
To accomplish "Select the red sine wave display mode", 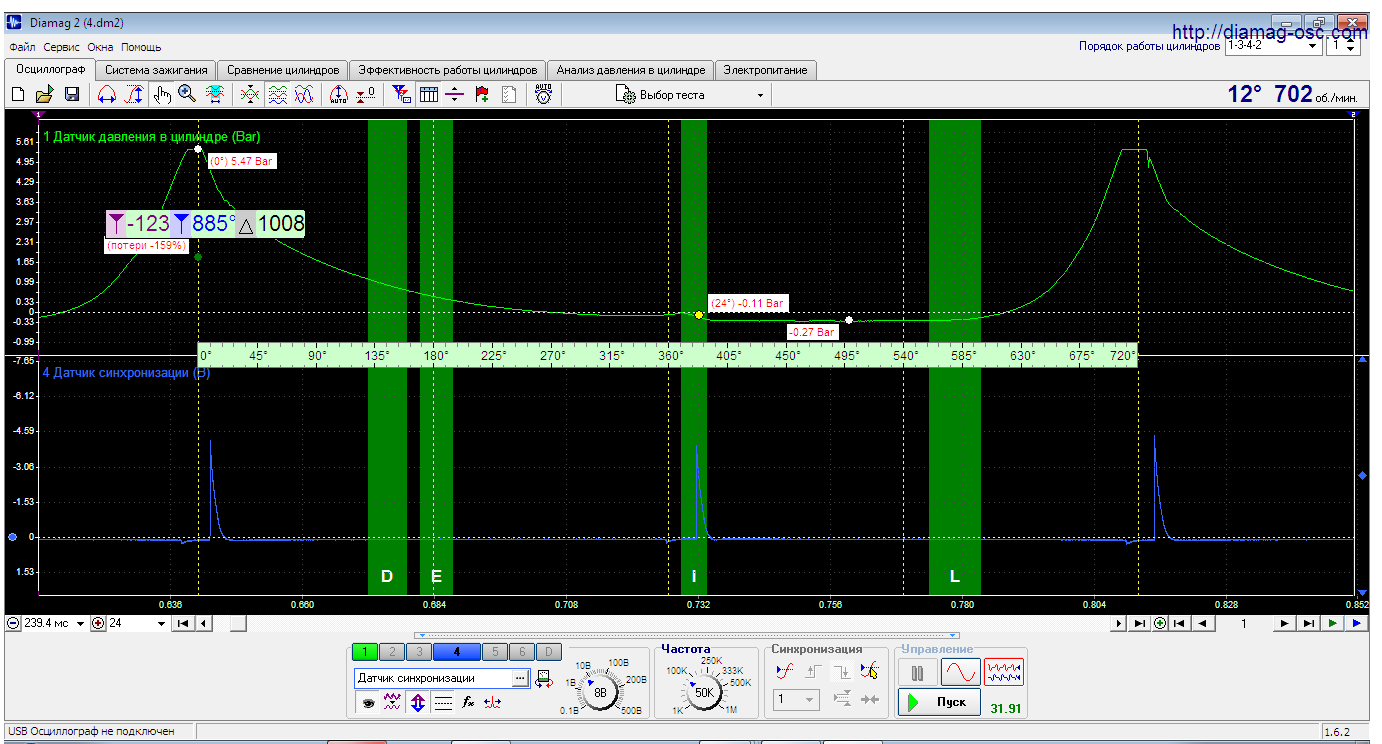I will pos(960,672).
